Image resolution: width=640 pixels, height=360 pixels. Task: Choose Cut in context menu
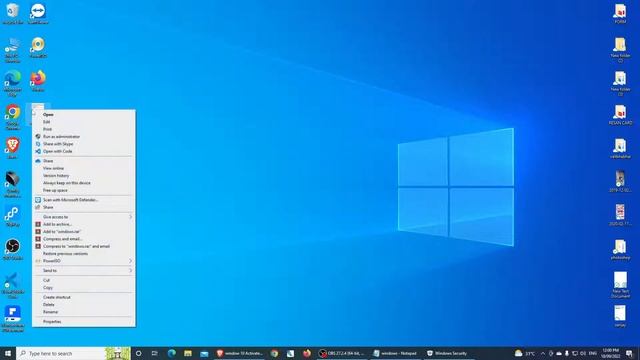(84, 280)
